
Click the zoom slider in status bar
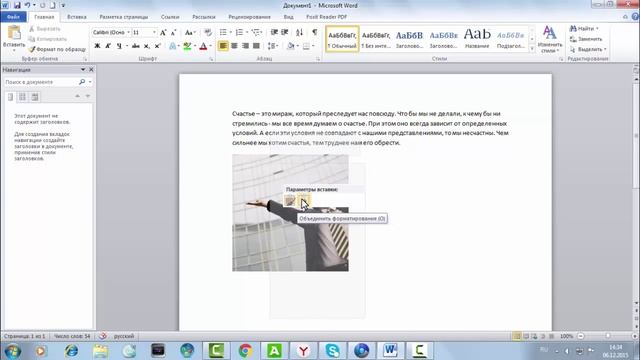(x=608, y=336)
